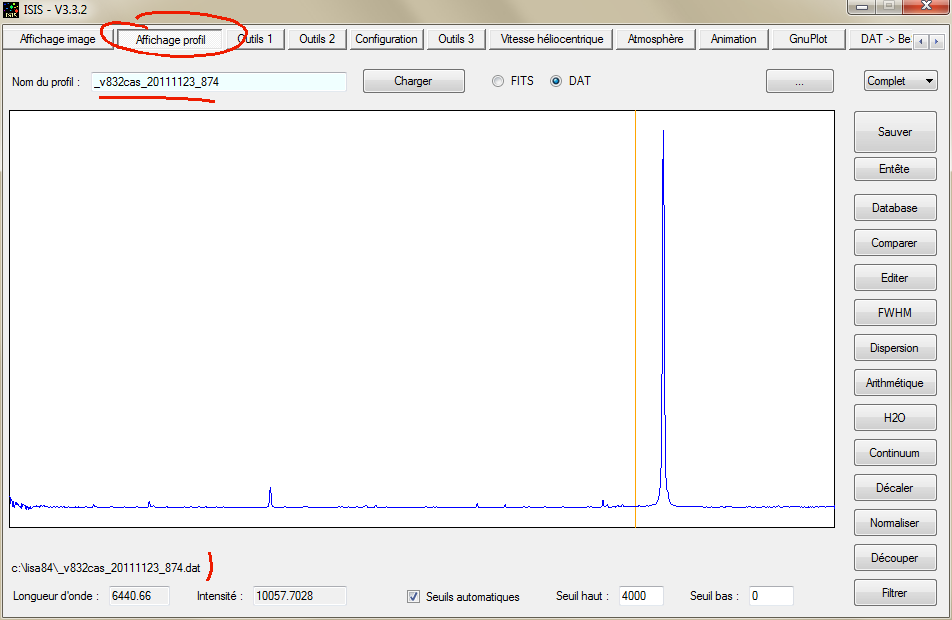Open the Atmosphère tab
Screen dimensions: 952x620
tap(655, 39)
